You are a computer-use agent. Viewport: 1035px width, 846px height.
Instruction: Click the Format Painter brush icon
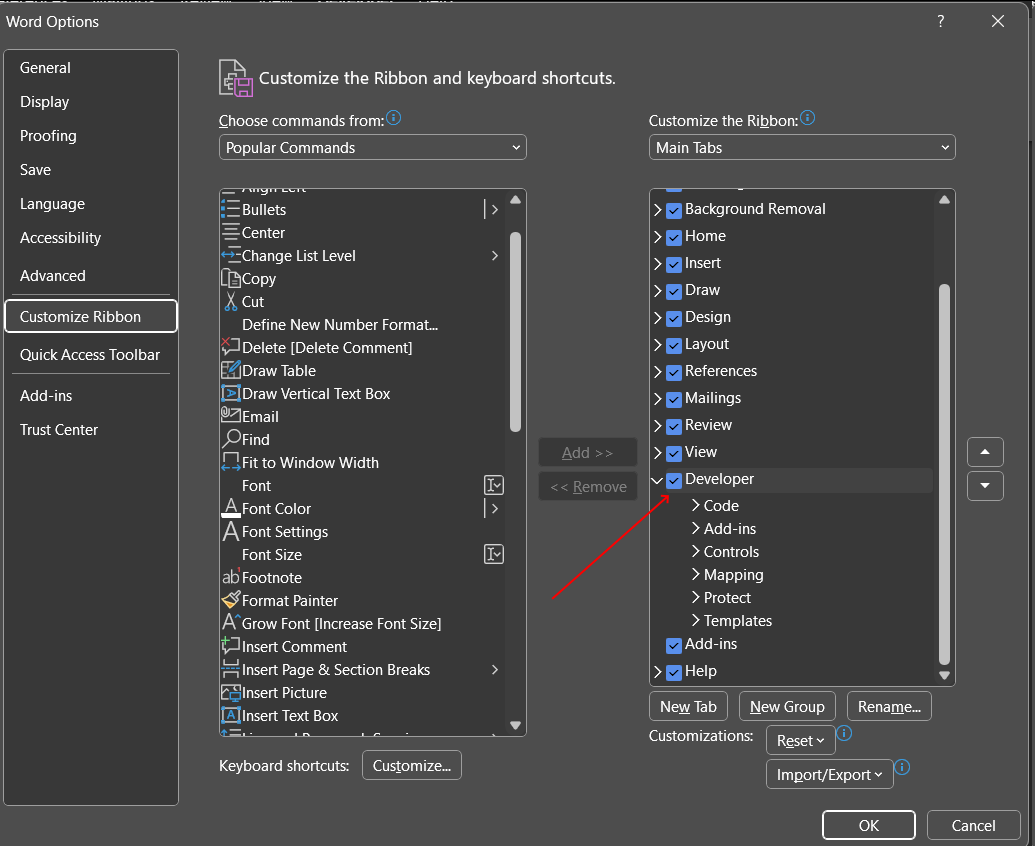click(230, 600)
